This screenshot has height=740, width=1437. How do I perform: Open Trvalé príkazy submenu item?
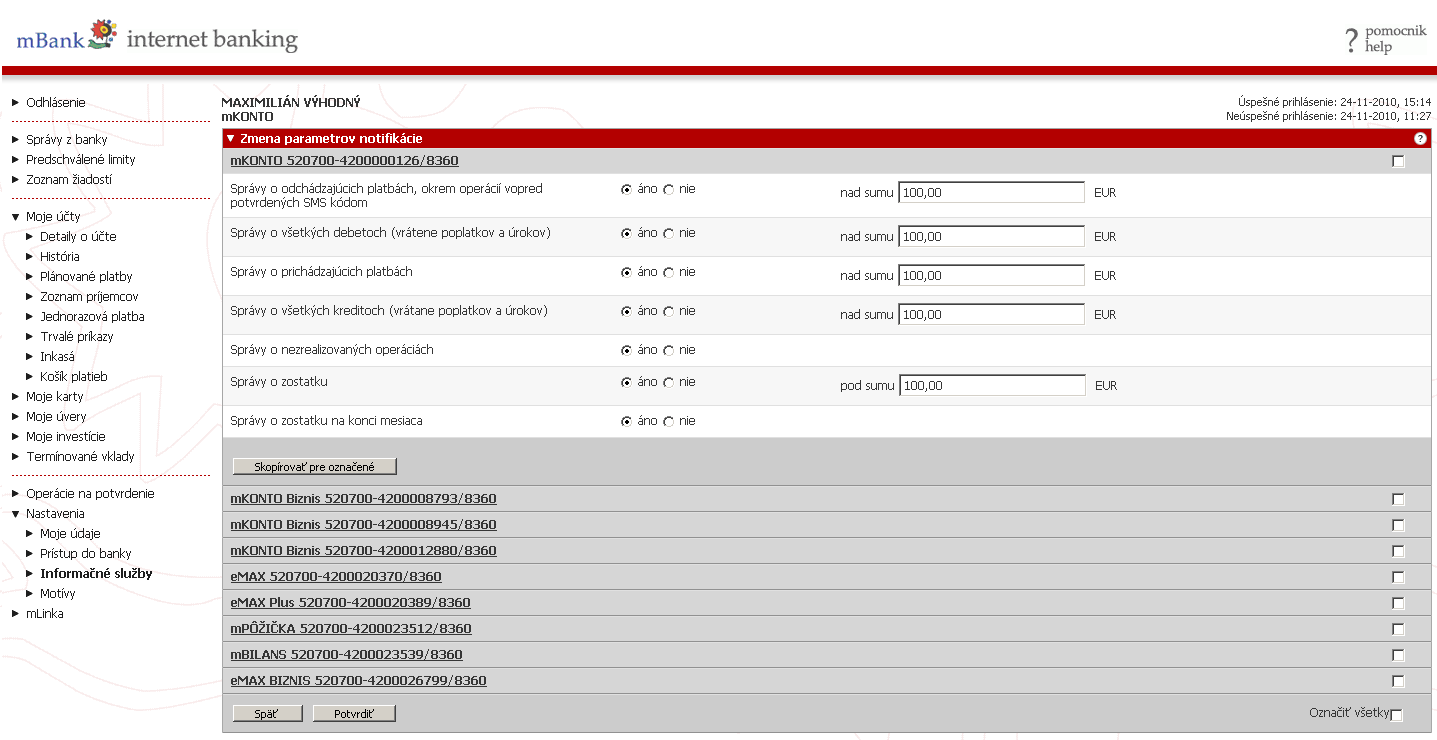[x=77, y=336]
